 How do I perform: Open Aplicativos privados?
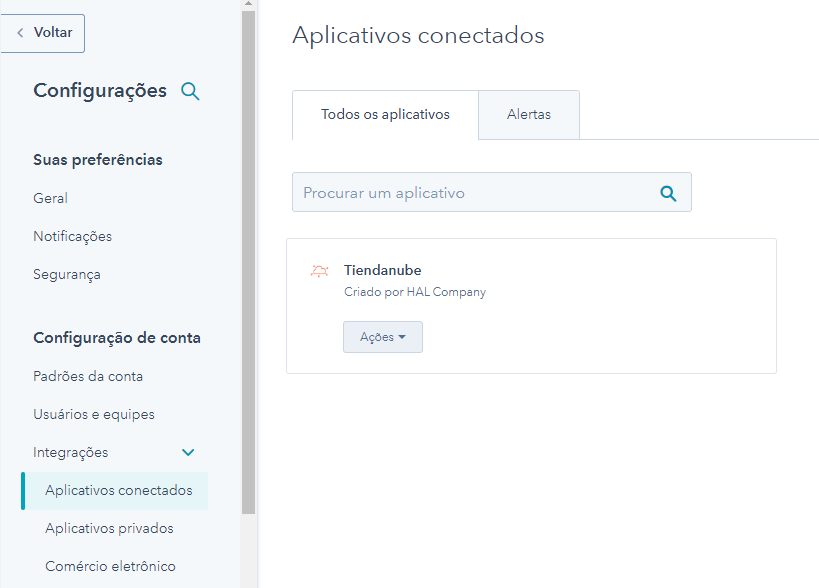109,529
